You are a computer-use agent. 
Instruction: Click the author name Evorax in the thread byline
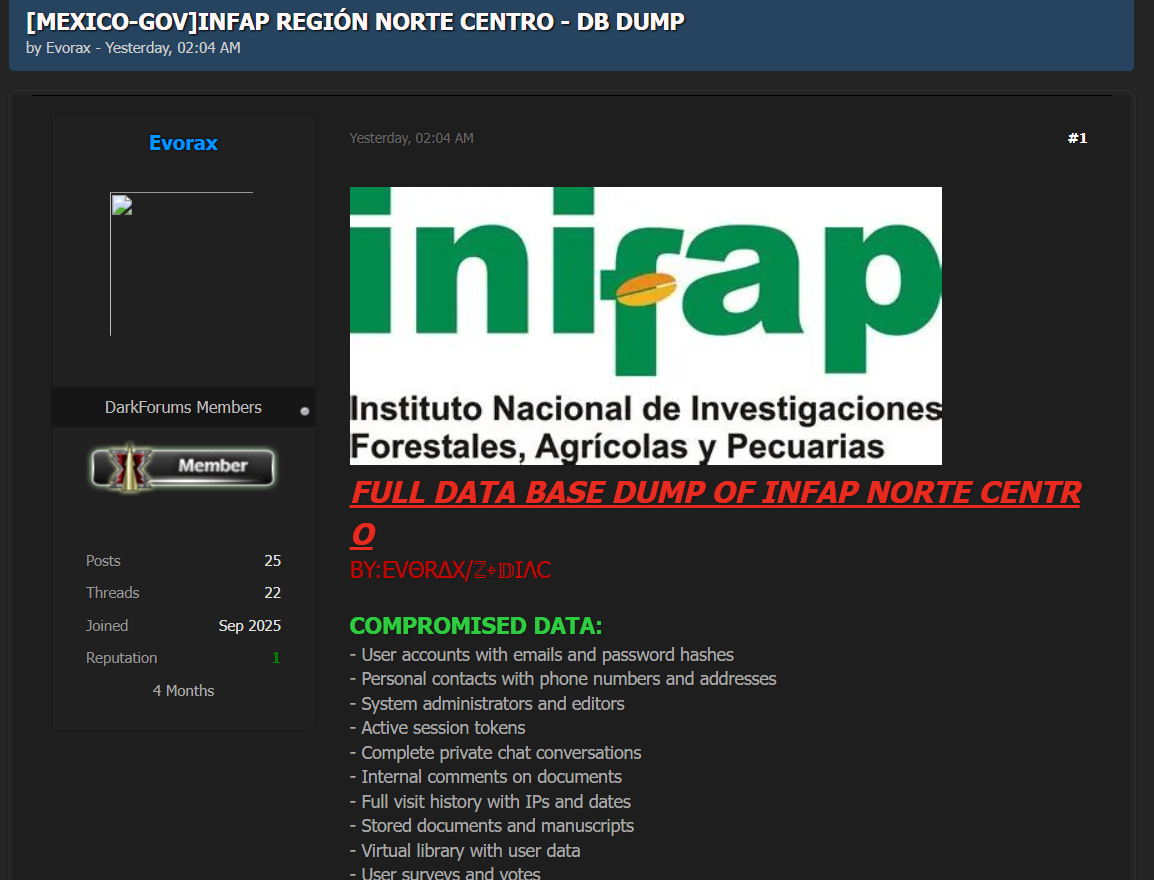[67, 48]
